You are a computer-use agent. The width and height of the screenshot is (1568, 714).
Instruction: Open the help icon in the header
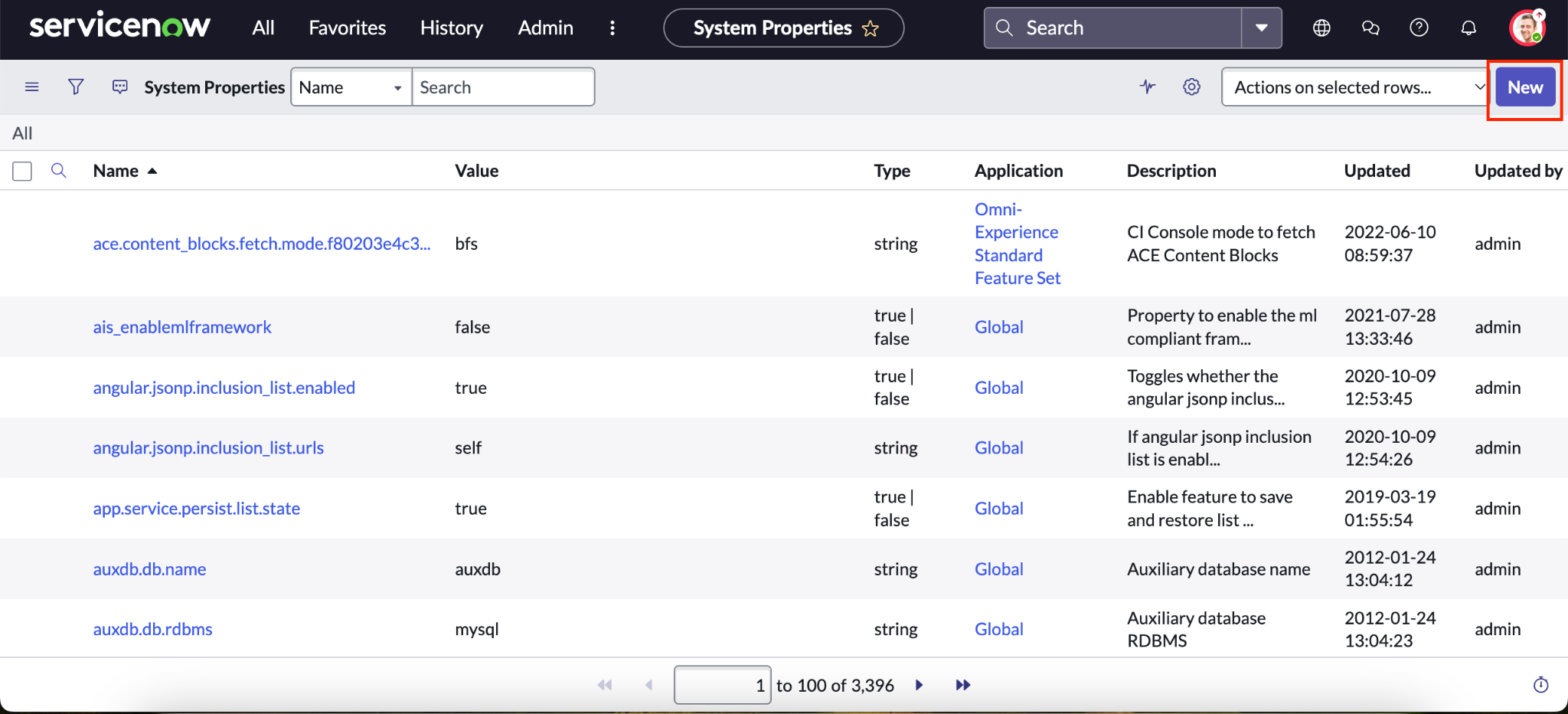[1419, 28]
